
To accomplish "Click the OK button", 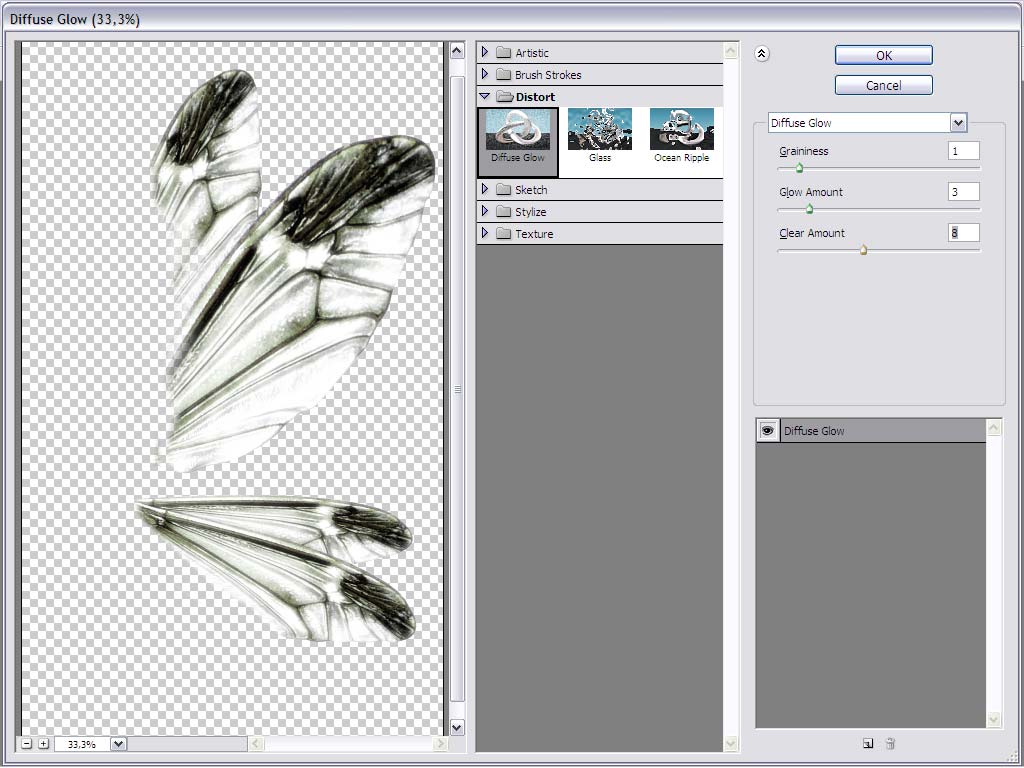I will [884, 55].
